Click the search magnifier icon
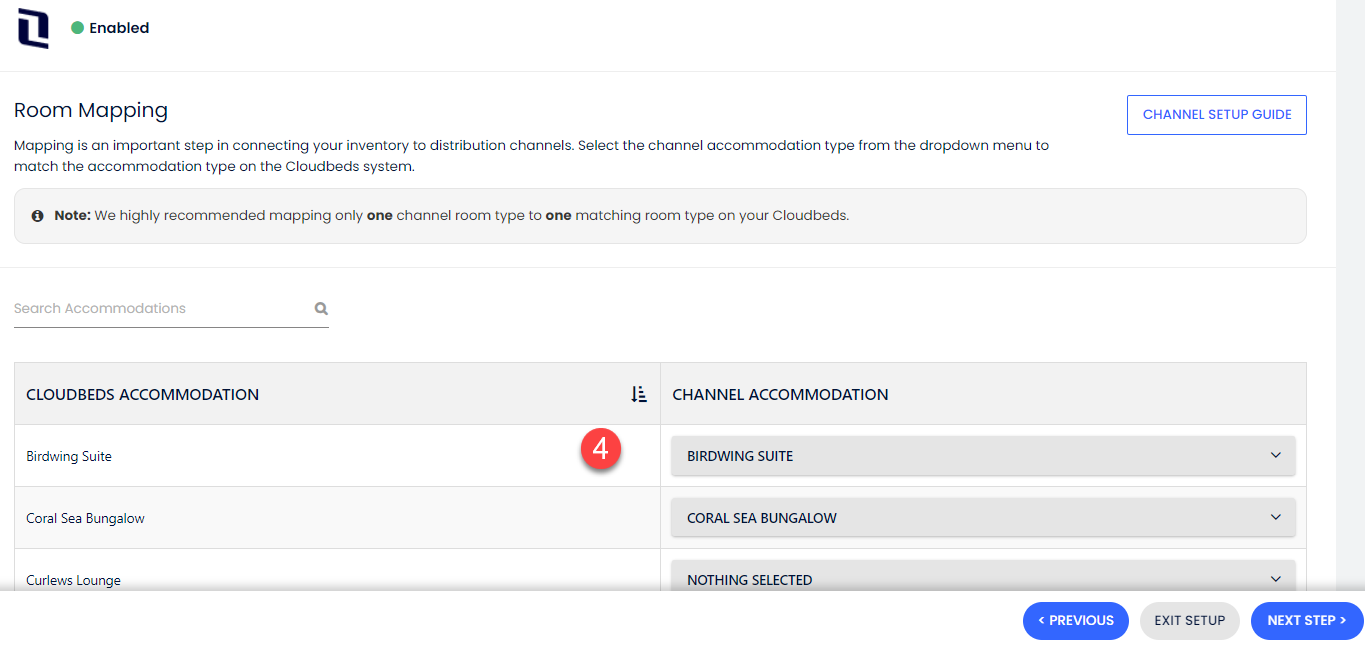Screen dimensions: 1365x646 pyautogui.click(x=321, y=308)
